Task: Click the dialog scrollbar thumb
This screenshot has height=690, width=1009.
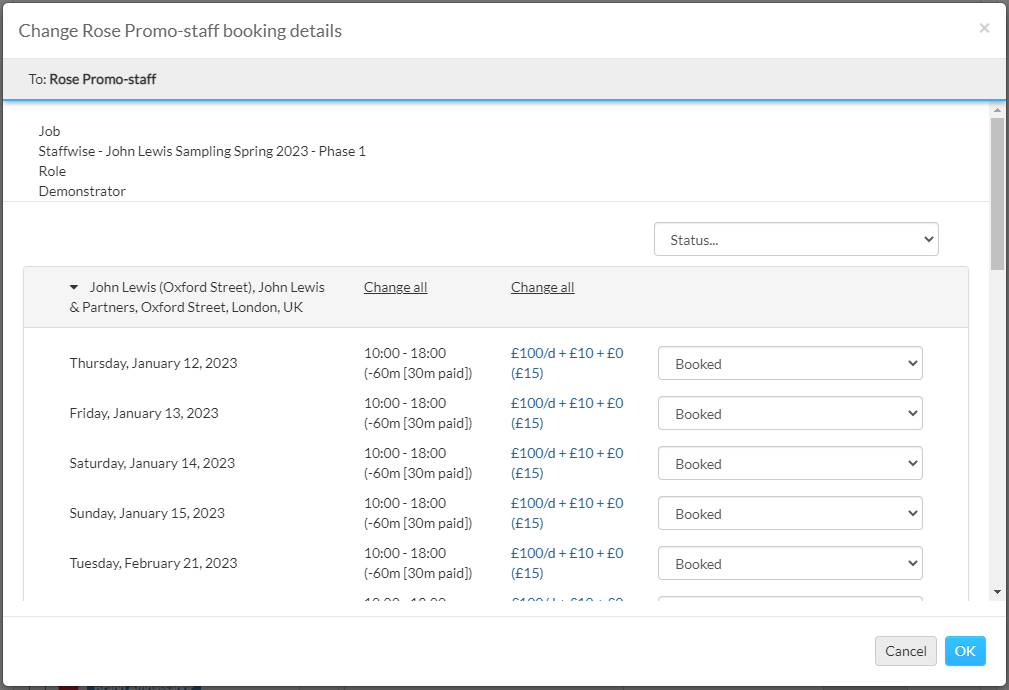Action: coord(997,193)
